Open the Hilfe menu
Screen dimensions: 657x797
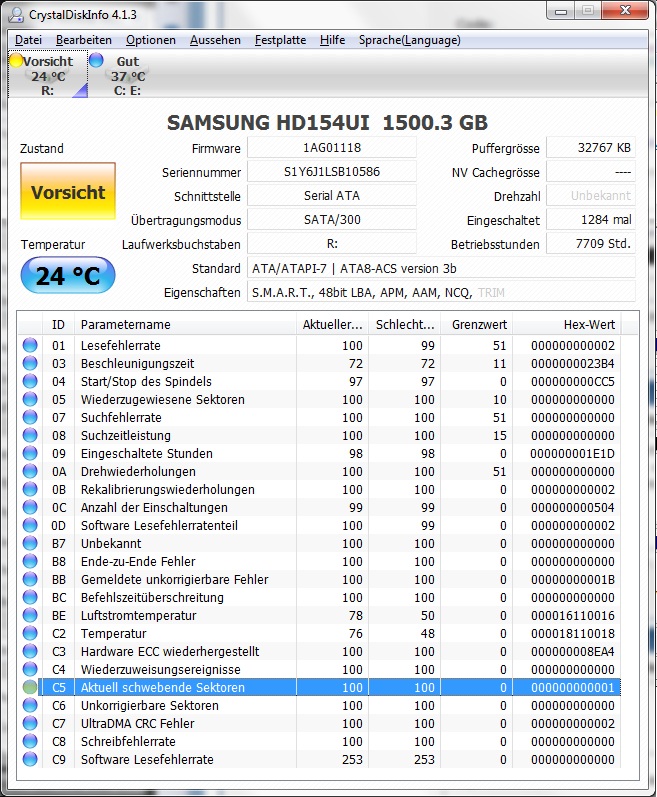[332, 40]
